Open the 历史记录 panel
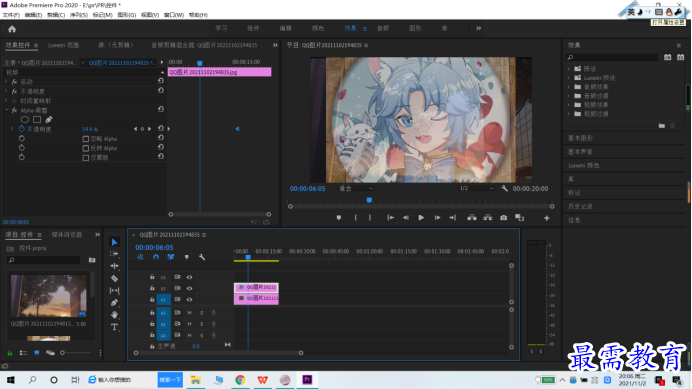The height and width of the screenshot is (389, 692). click(x=580, y=206)
